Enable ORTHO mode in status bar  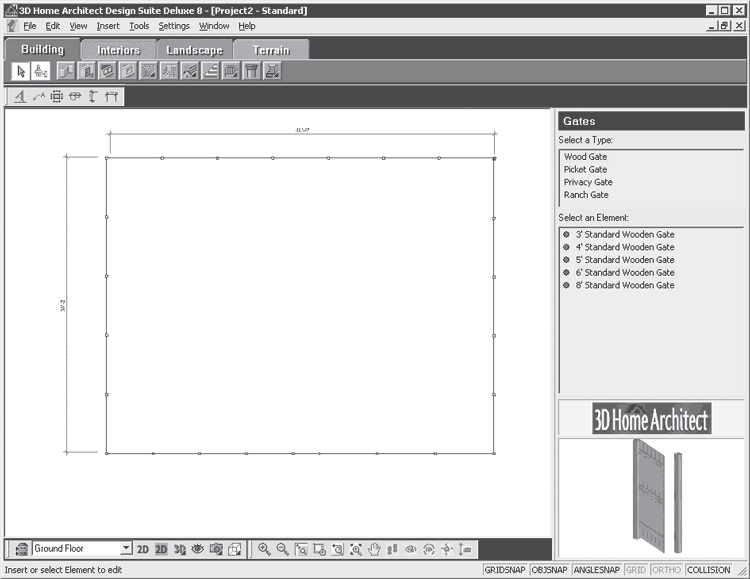(666, 570)
